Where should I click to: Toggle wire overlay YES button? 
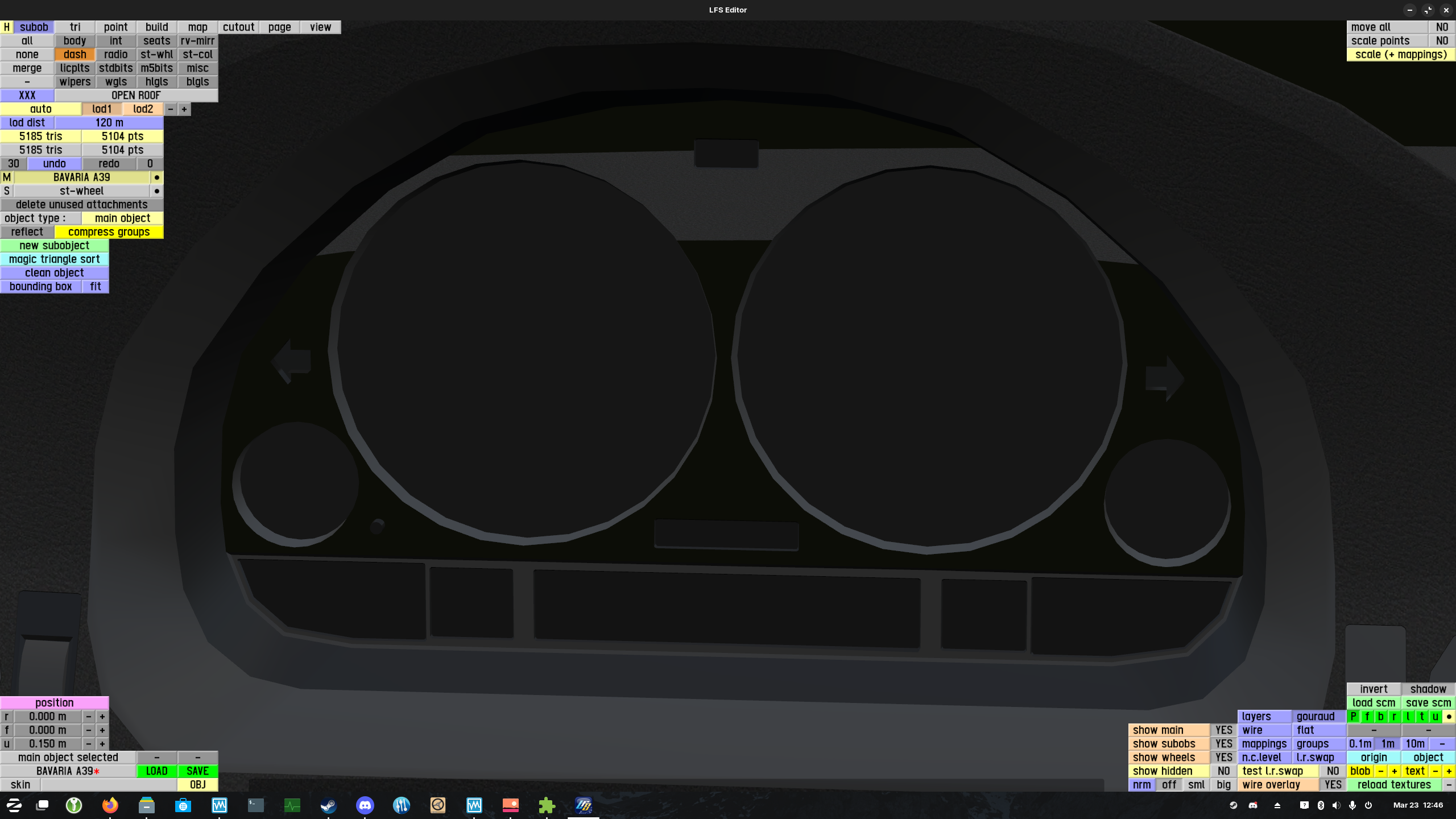[1333, 785]
